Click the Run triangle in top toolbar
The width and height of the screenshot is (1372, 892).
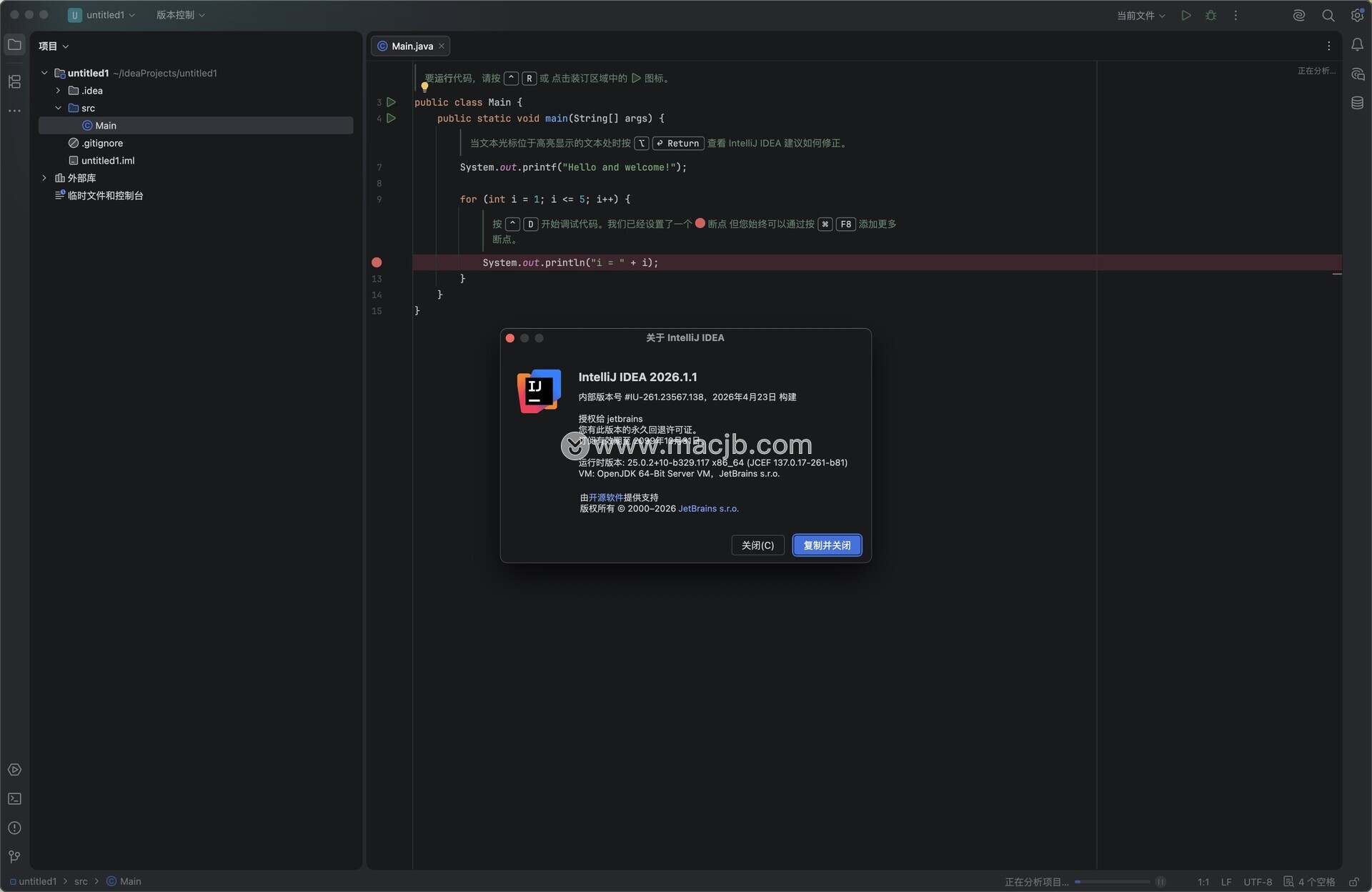tap(1186, 15)
